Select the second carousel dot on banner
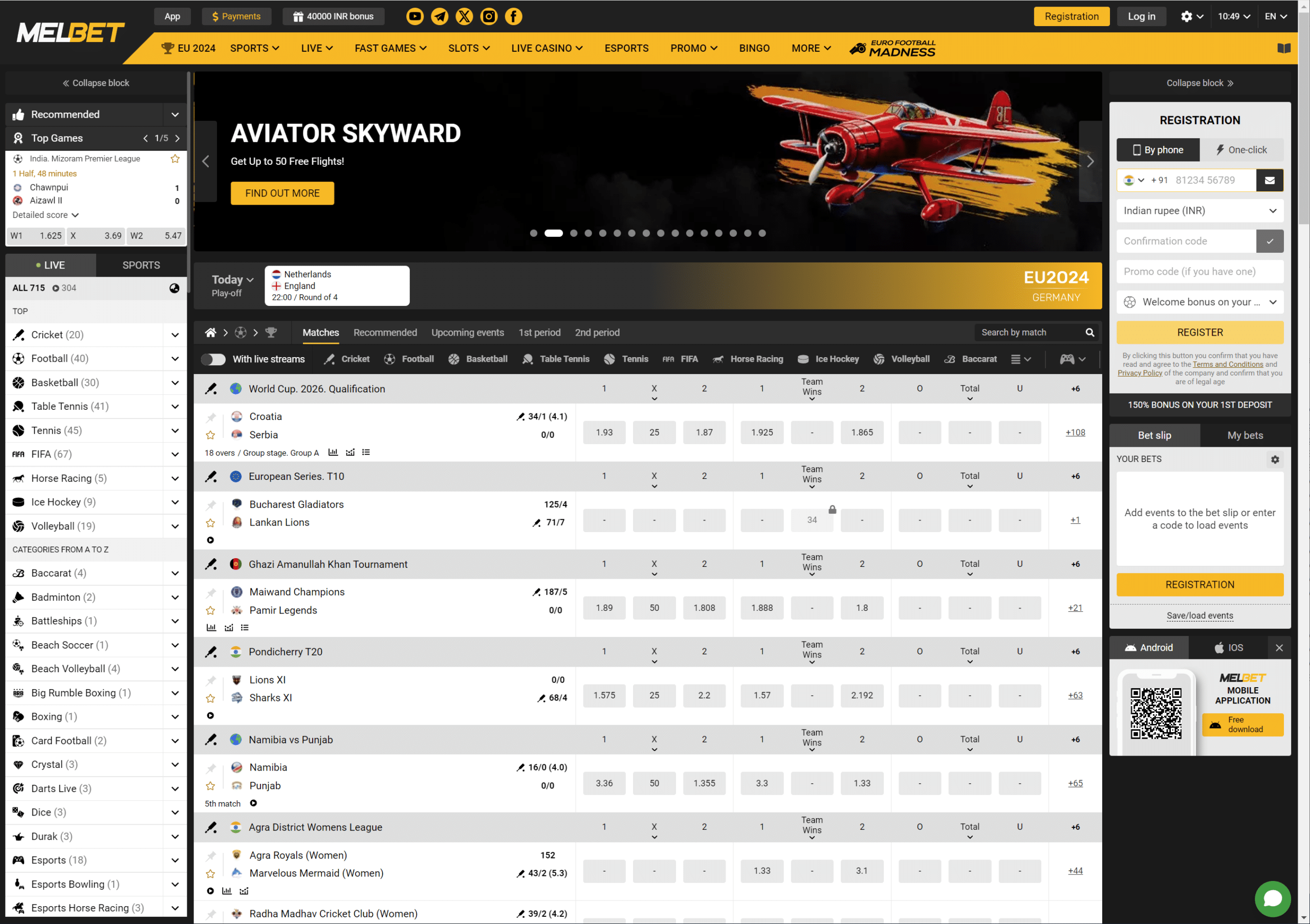The image size is (1310, 924). [554, 233]
